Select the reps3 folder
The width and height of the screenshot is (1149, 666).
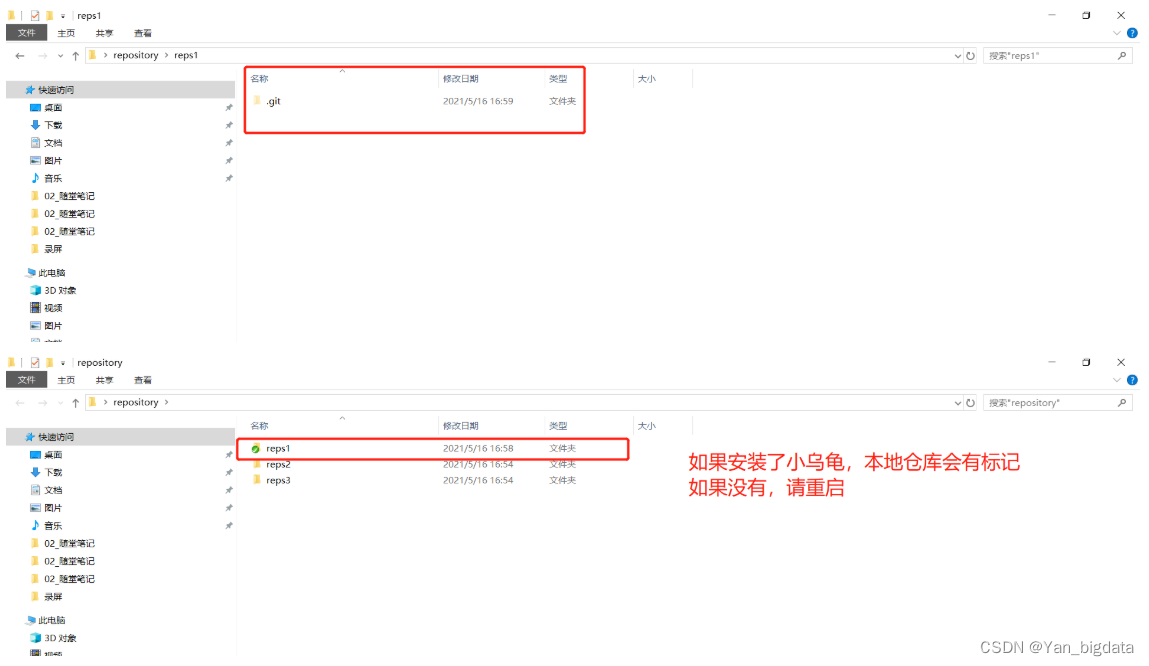(x=278, y=481)
